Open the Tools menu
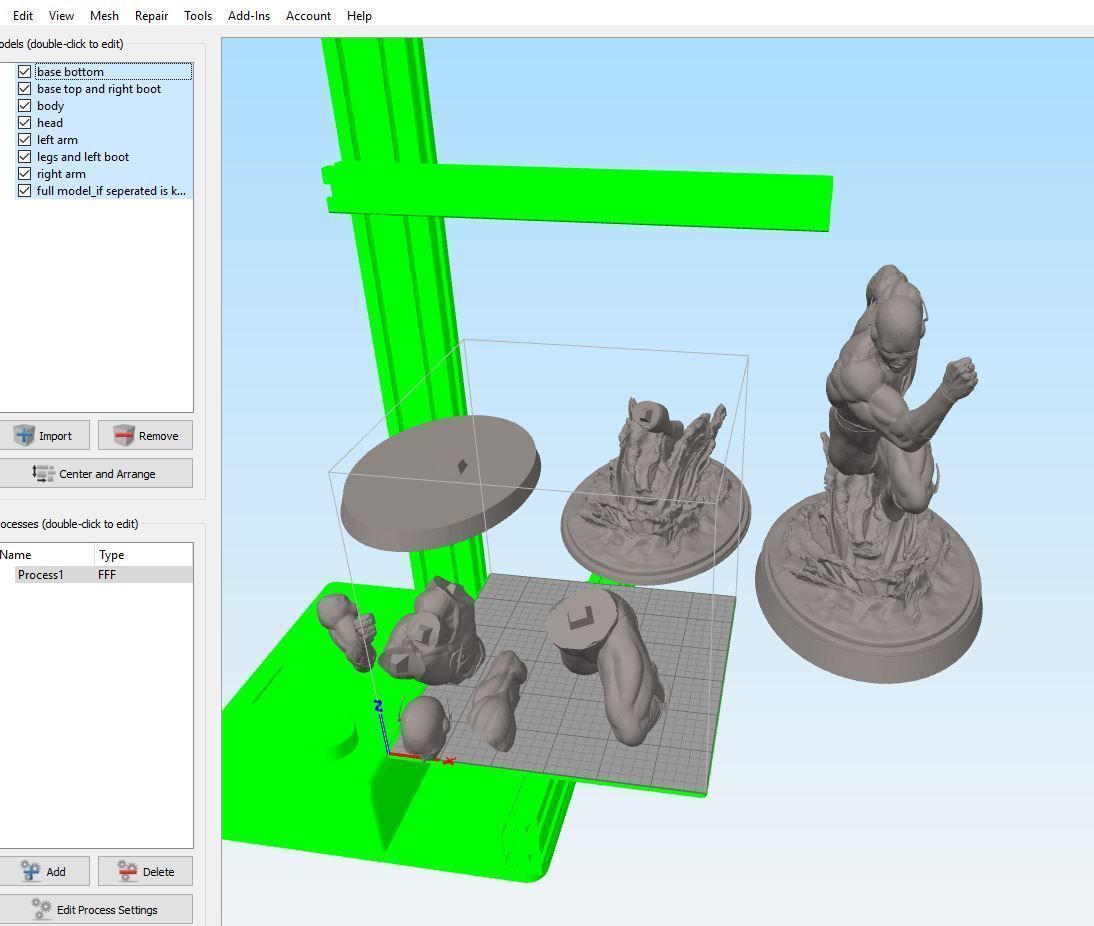The width and height of the screenshot is (1094, 926). point(197,15)
